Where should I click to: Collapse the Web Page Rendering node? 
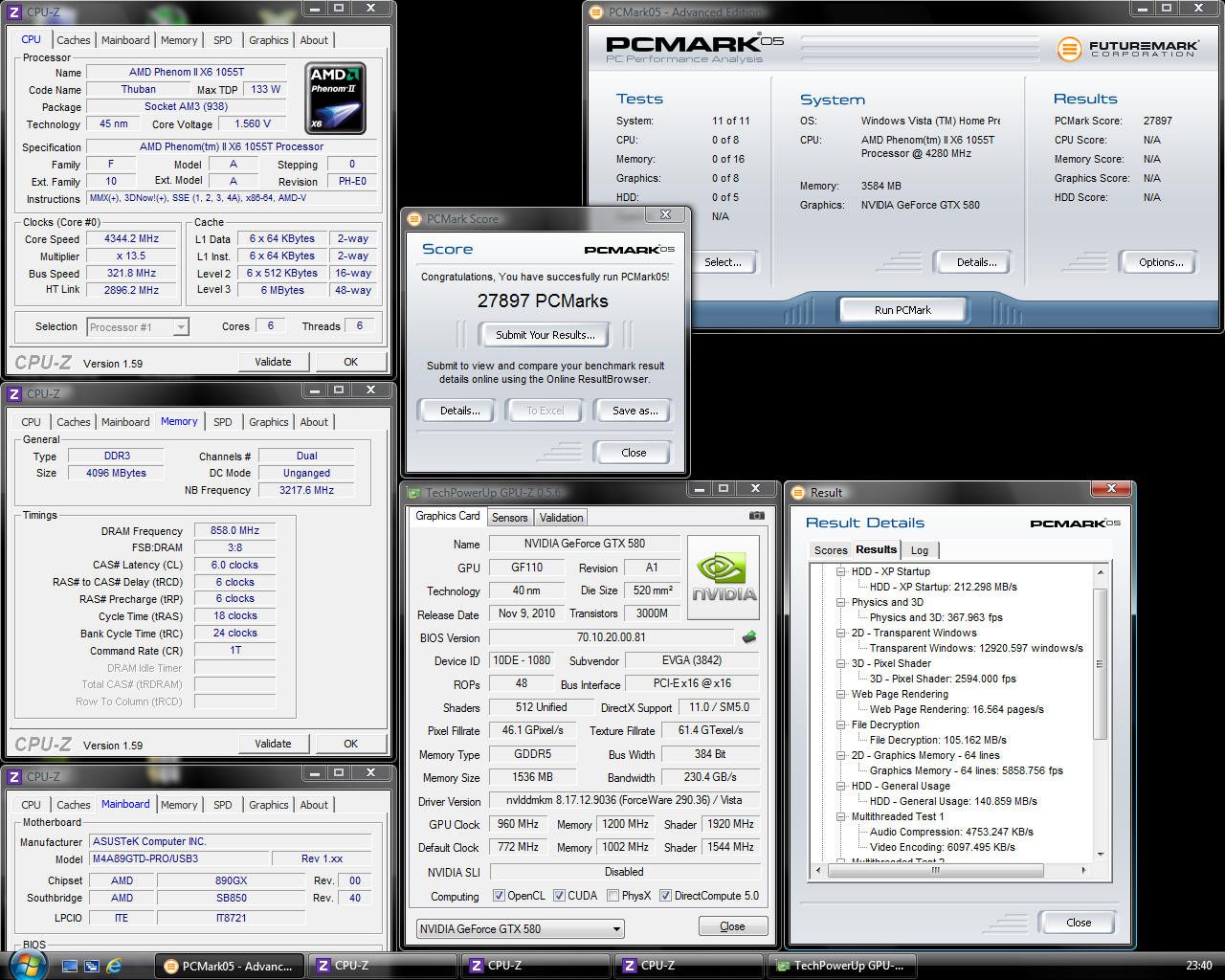(840, 694)
